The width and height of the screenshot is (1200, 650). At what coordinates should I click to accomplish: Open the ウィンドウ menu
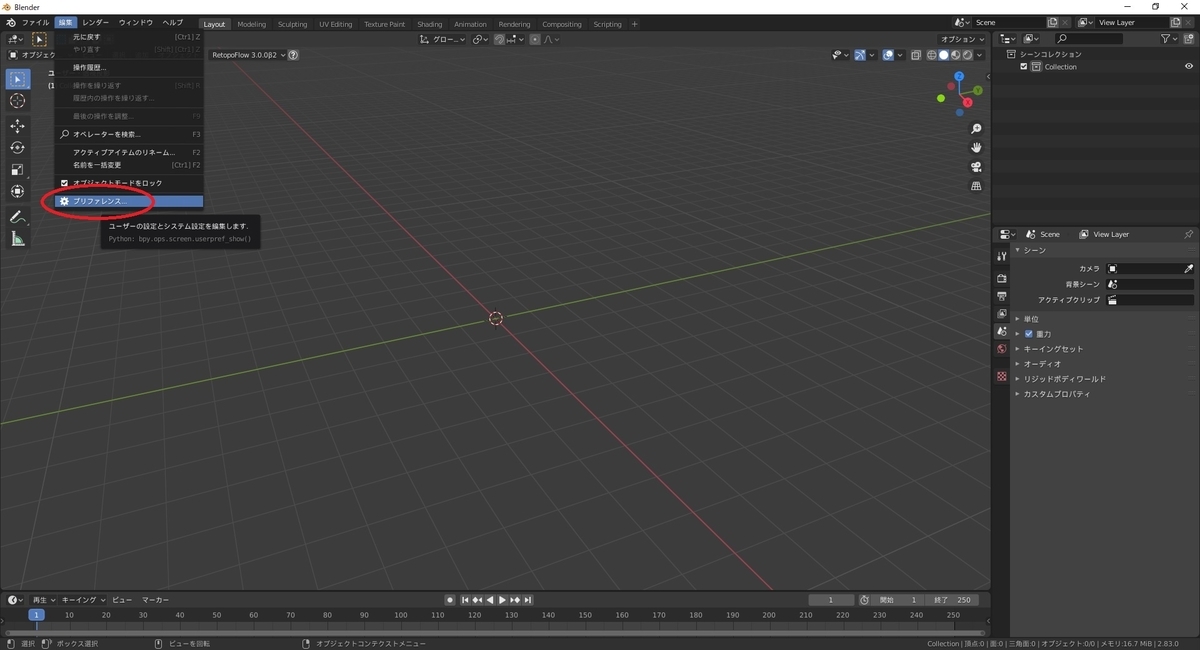tap(136, 22)
